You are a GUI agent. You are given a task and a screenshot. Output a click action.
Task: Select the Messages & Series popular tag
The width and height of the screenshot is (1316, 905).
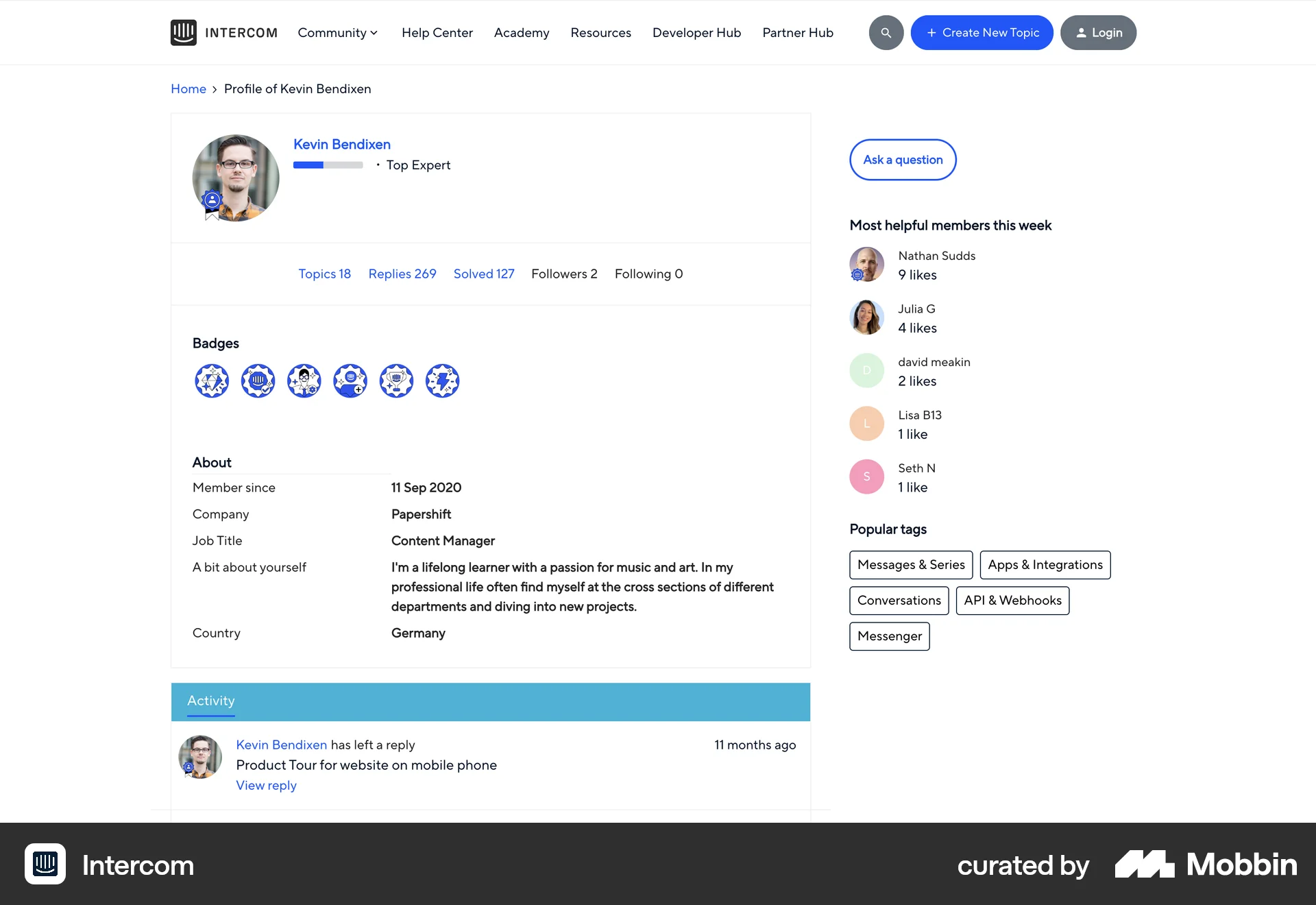tap(910, 565)
